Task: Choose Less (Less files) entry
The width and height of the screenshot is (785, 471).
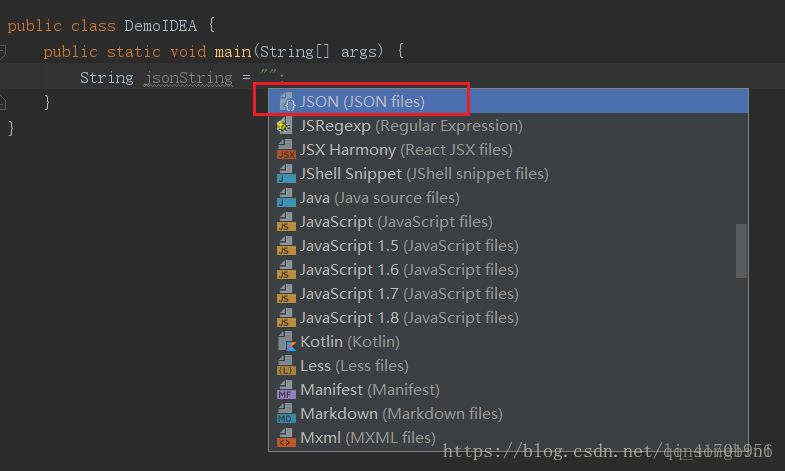Action: click(502, 366)
